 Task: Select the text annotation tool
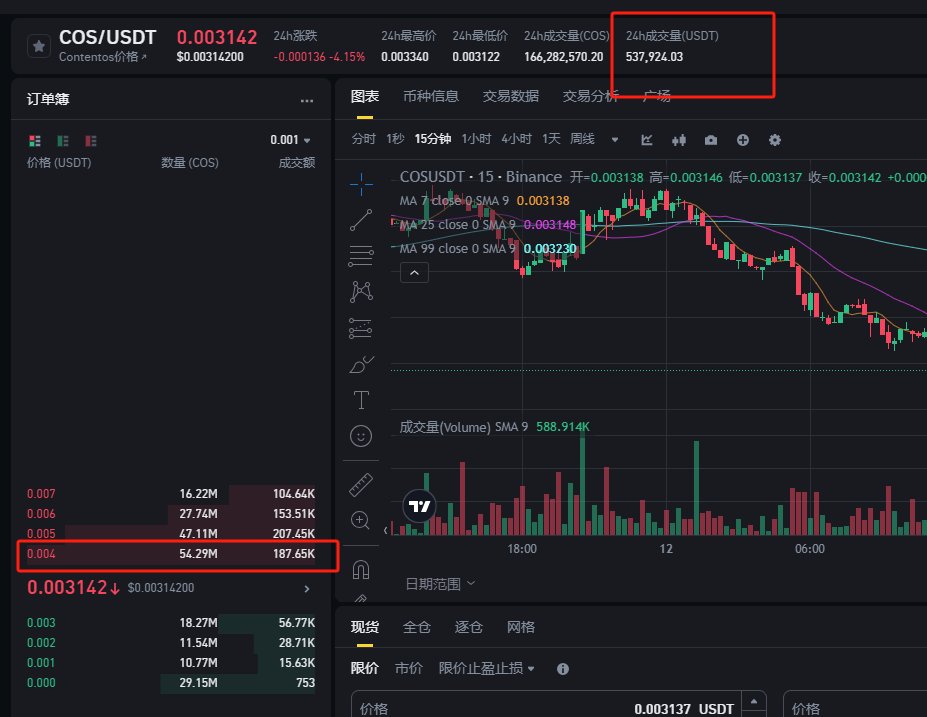tap(361, 400)
